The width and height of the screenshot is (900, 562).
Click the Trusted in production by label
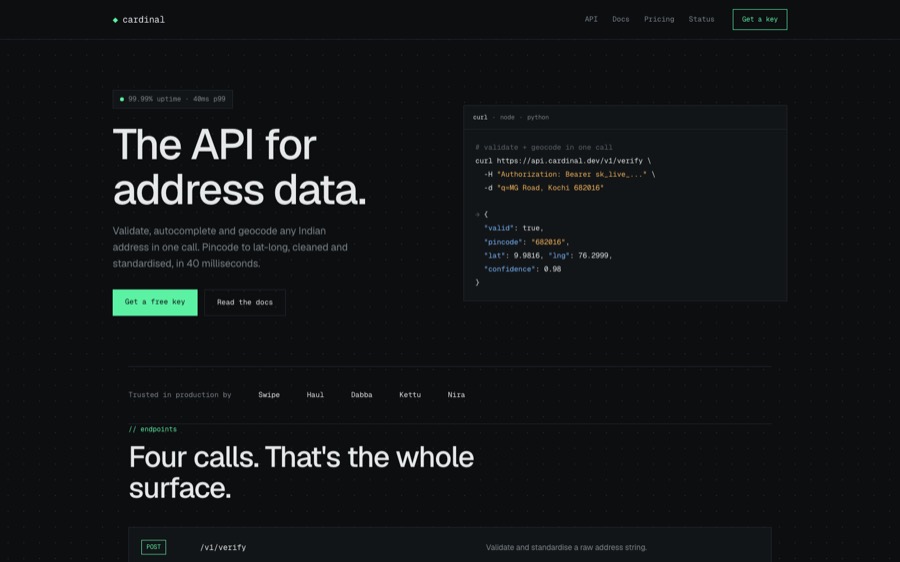tap(180, 395)
